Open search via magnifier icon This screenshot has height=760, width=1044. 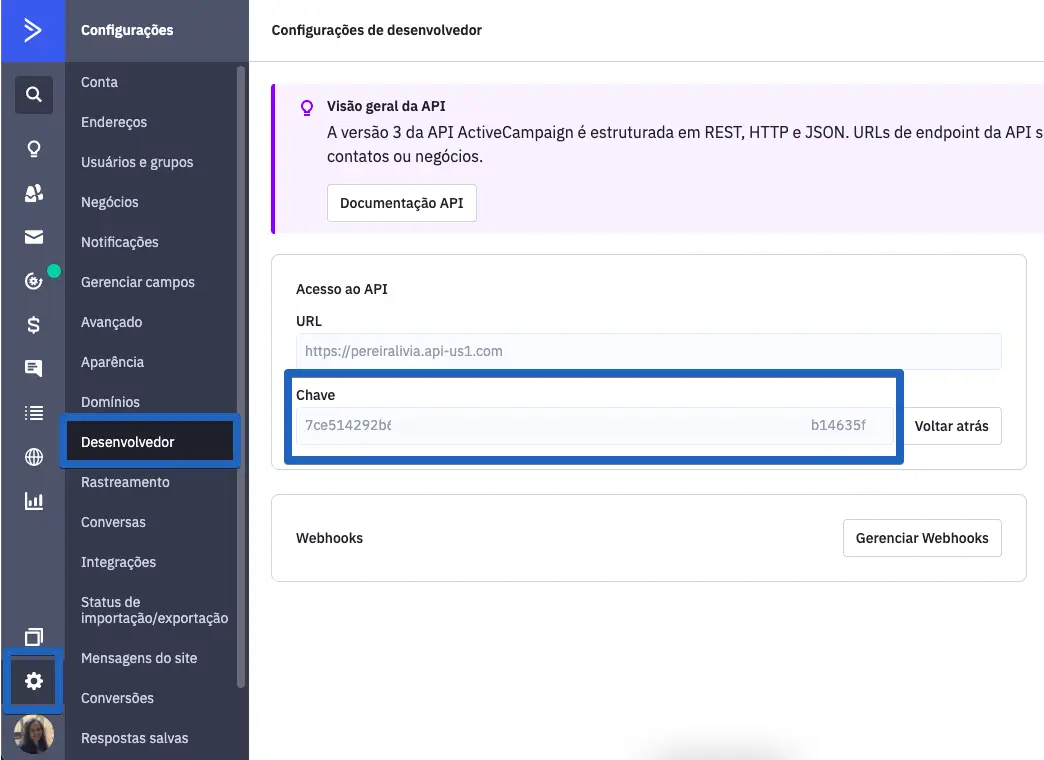click(x=33, y=95)
